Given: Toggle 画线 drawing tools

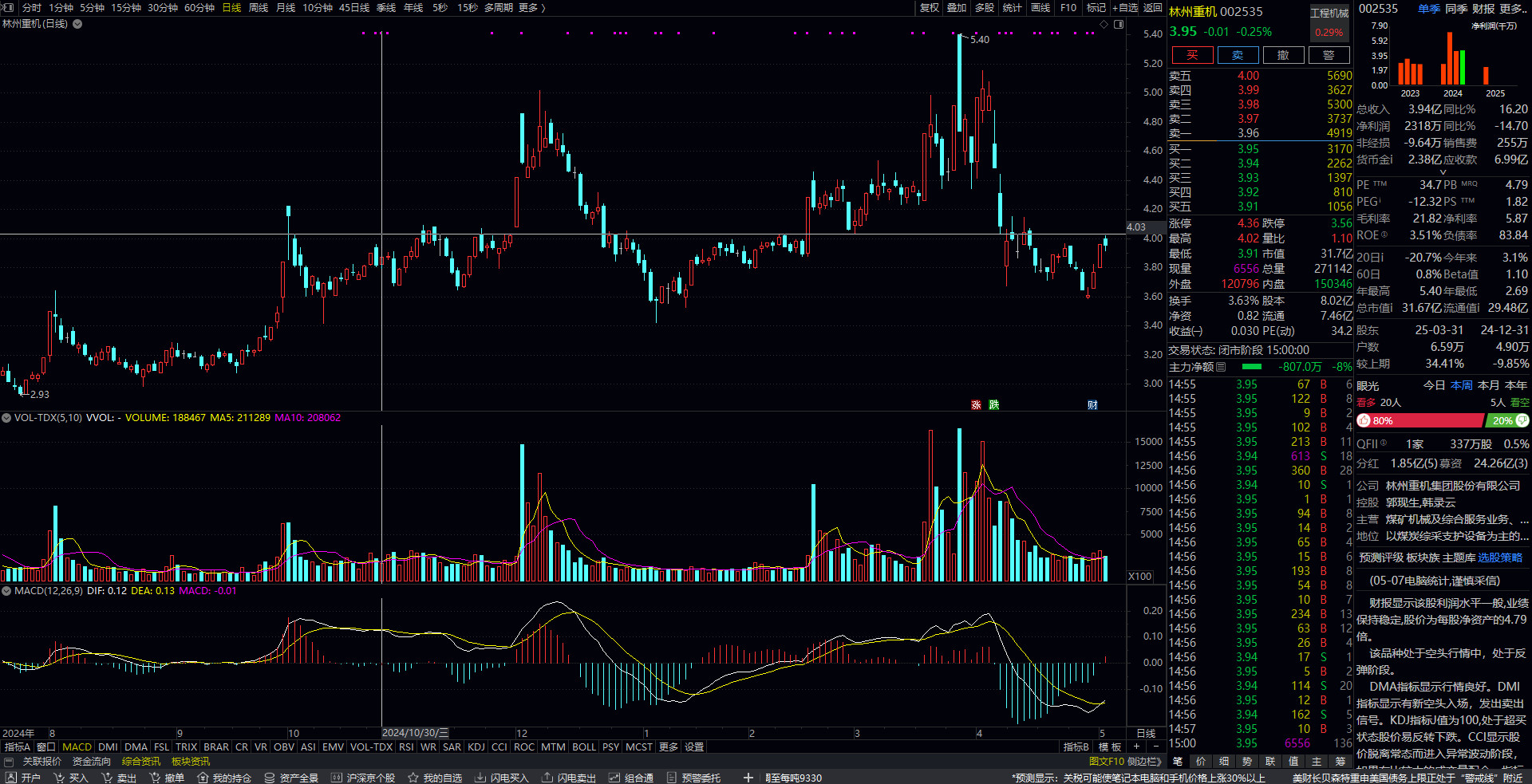Looking at the screenshot, I should point(1040,7).
